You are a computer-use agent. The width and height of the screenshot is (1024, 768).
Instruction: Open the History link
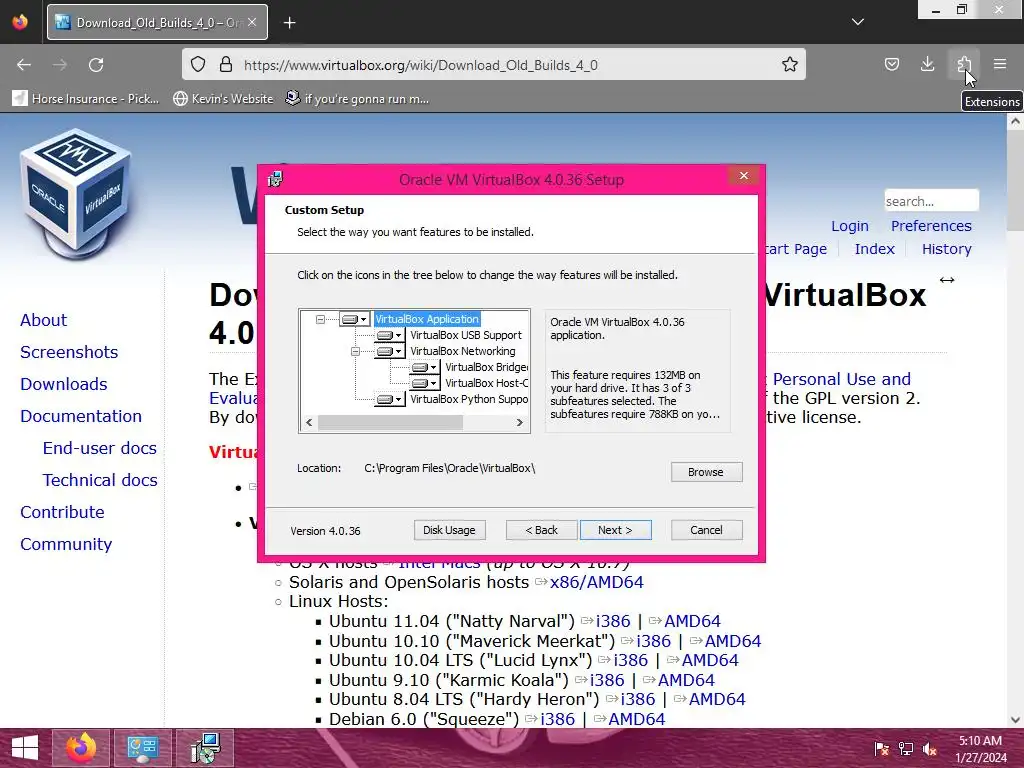point(946,249)
